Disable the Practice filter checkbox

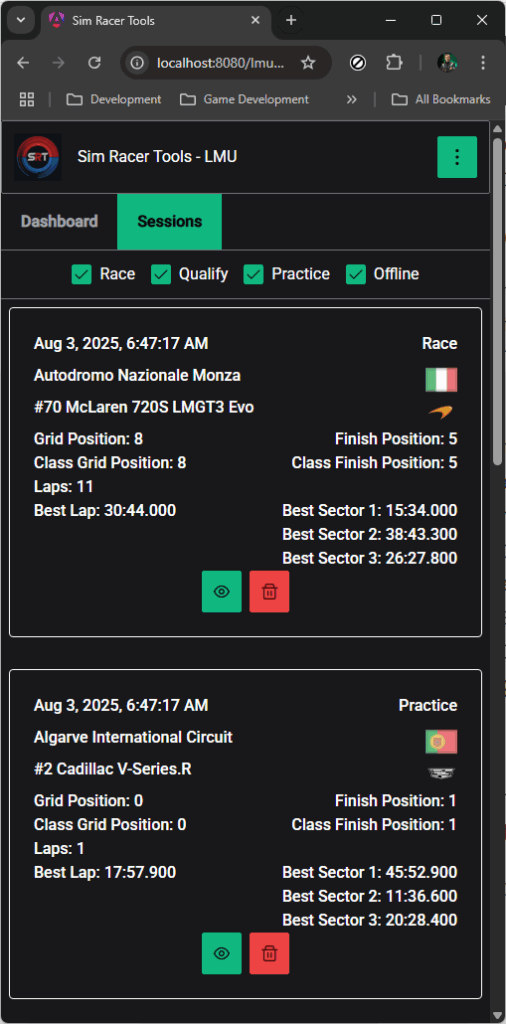click(x=253, y=274)
